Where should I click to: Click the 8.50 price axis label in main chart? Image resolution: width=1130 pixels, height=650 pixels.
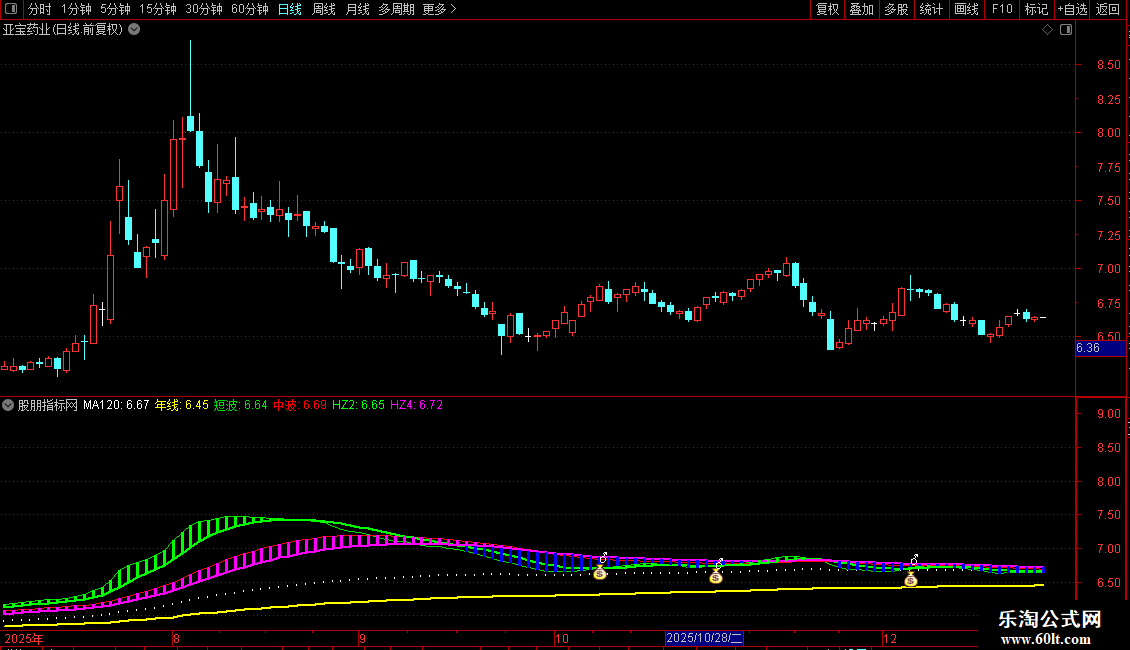coord(1108,65)
